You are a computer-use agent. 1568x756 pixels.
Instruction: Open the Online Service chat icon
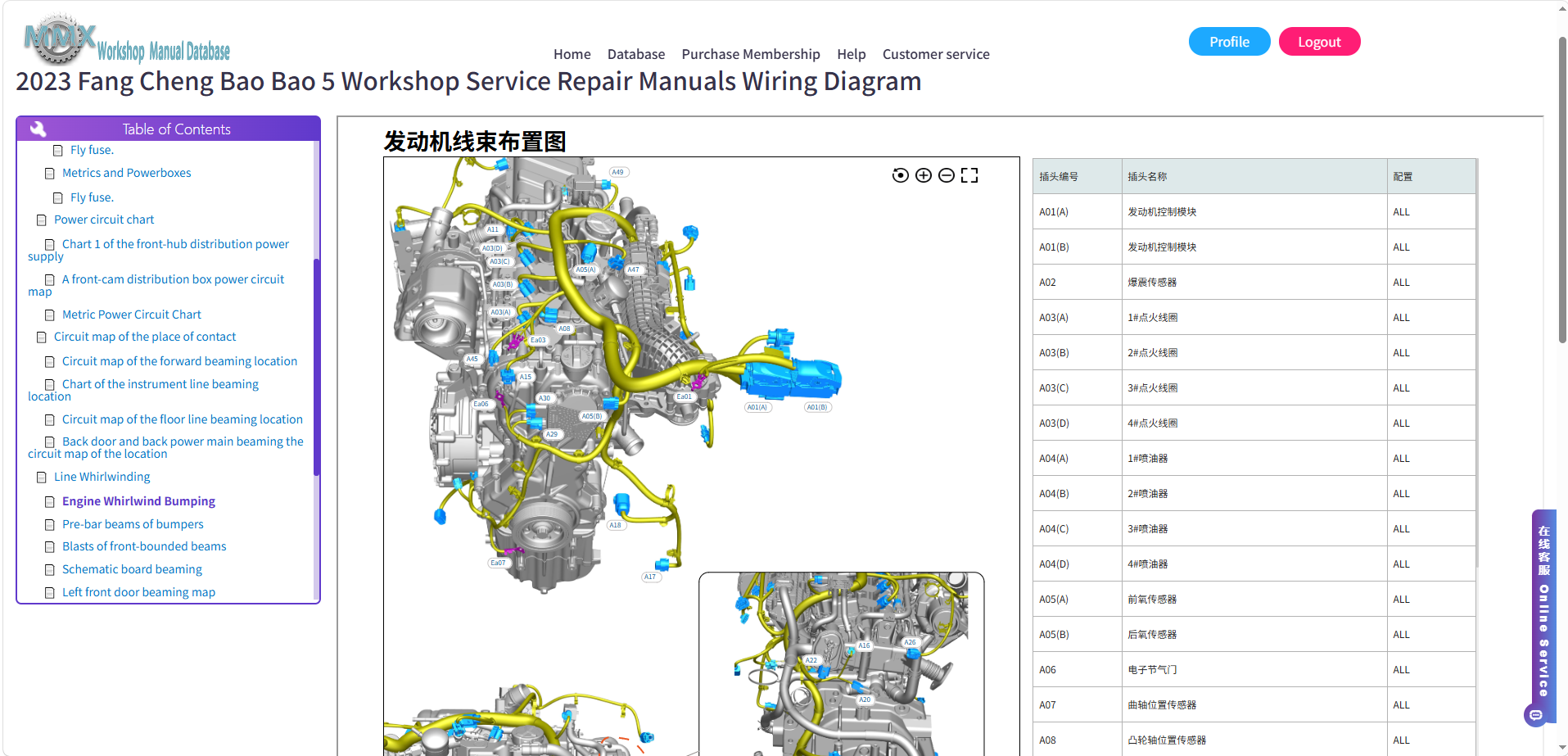1535,715
